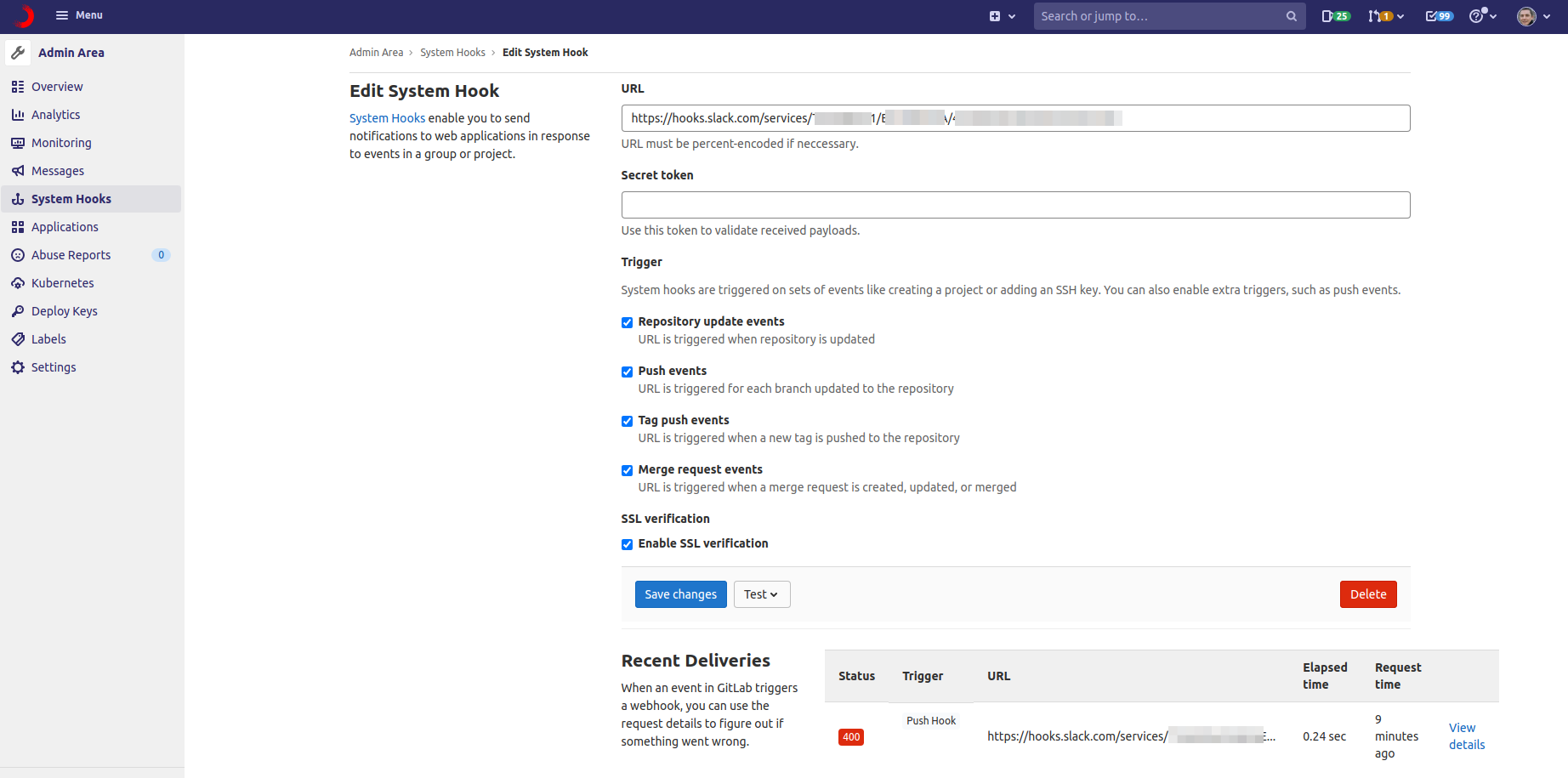Open the Kubernetes sidebar item

[x=91, y=283]
